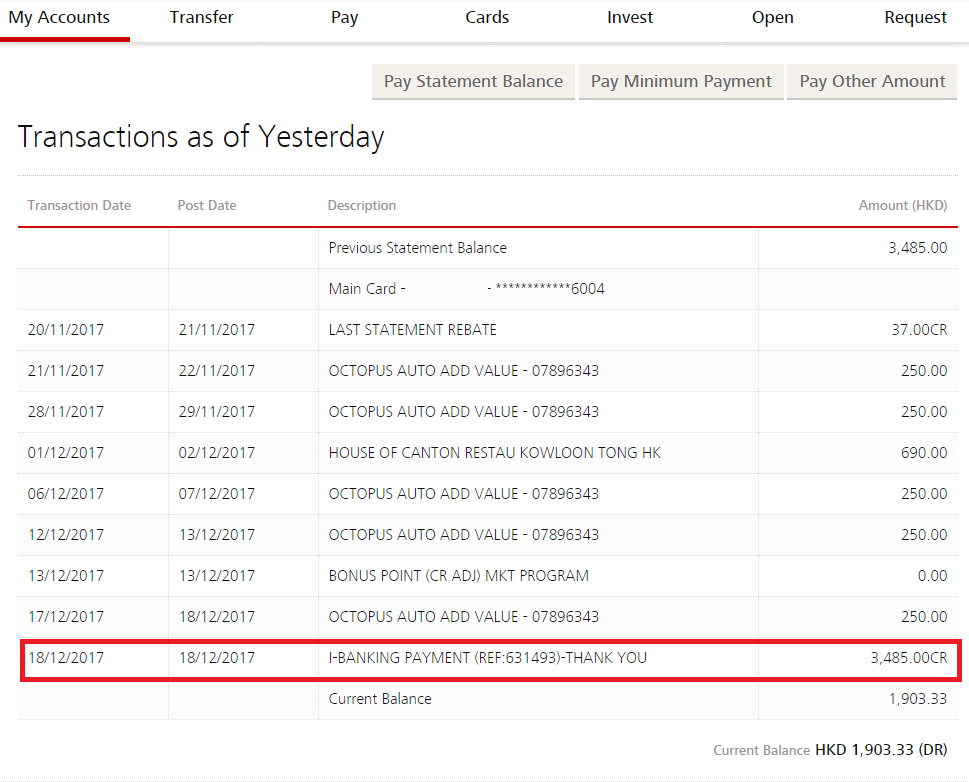Image resolution: width=969 pixels, height=782 pixels.
Task: Click the Transaction Date column header
Action: click(79, 205)
